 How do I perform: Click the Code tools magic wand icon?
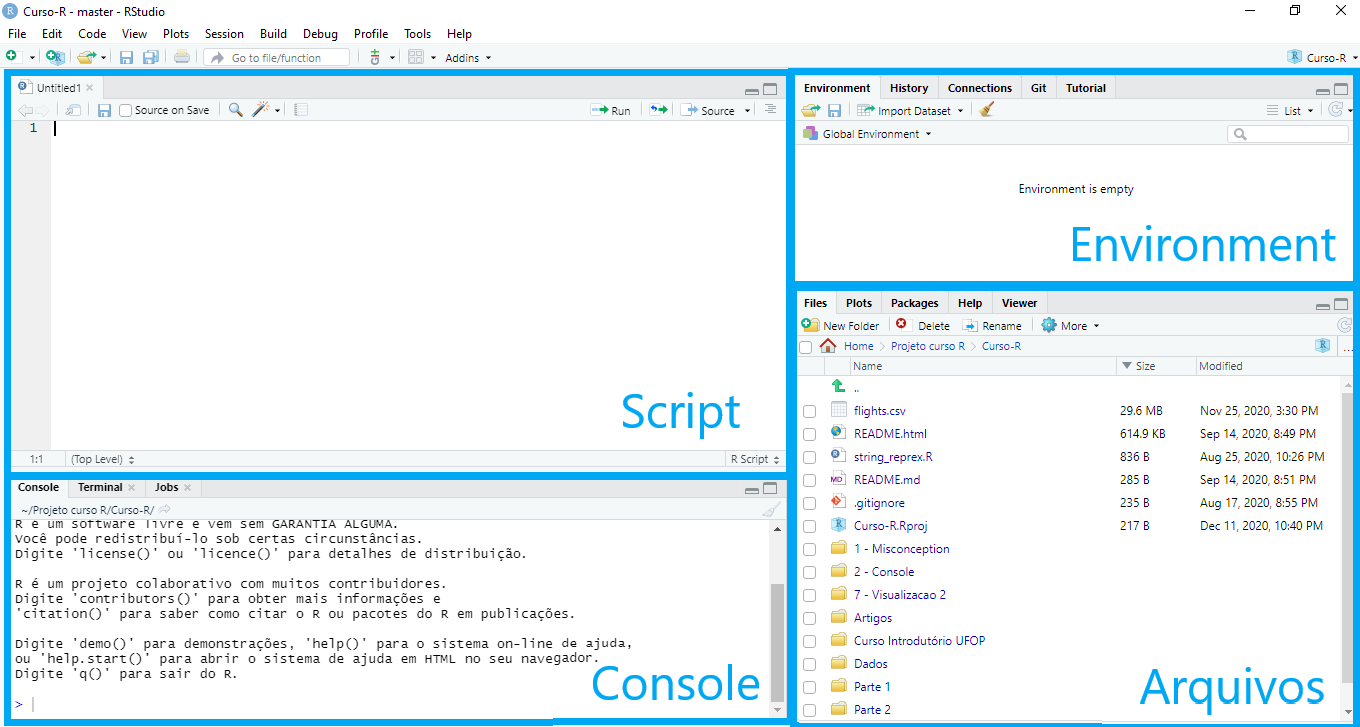pos(261,110)
